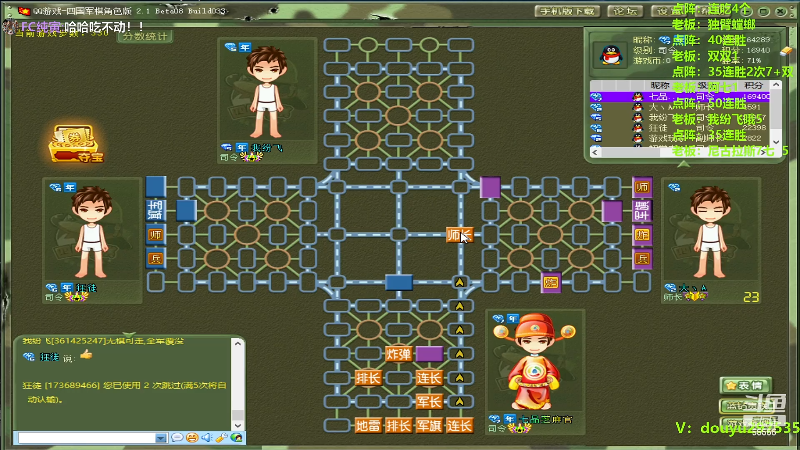Open 手机版下载 mobile download
The height and width of the screenshot is (450, 800).
click(x=566, y=11)
